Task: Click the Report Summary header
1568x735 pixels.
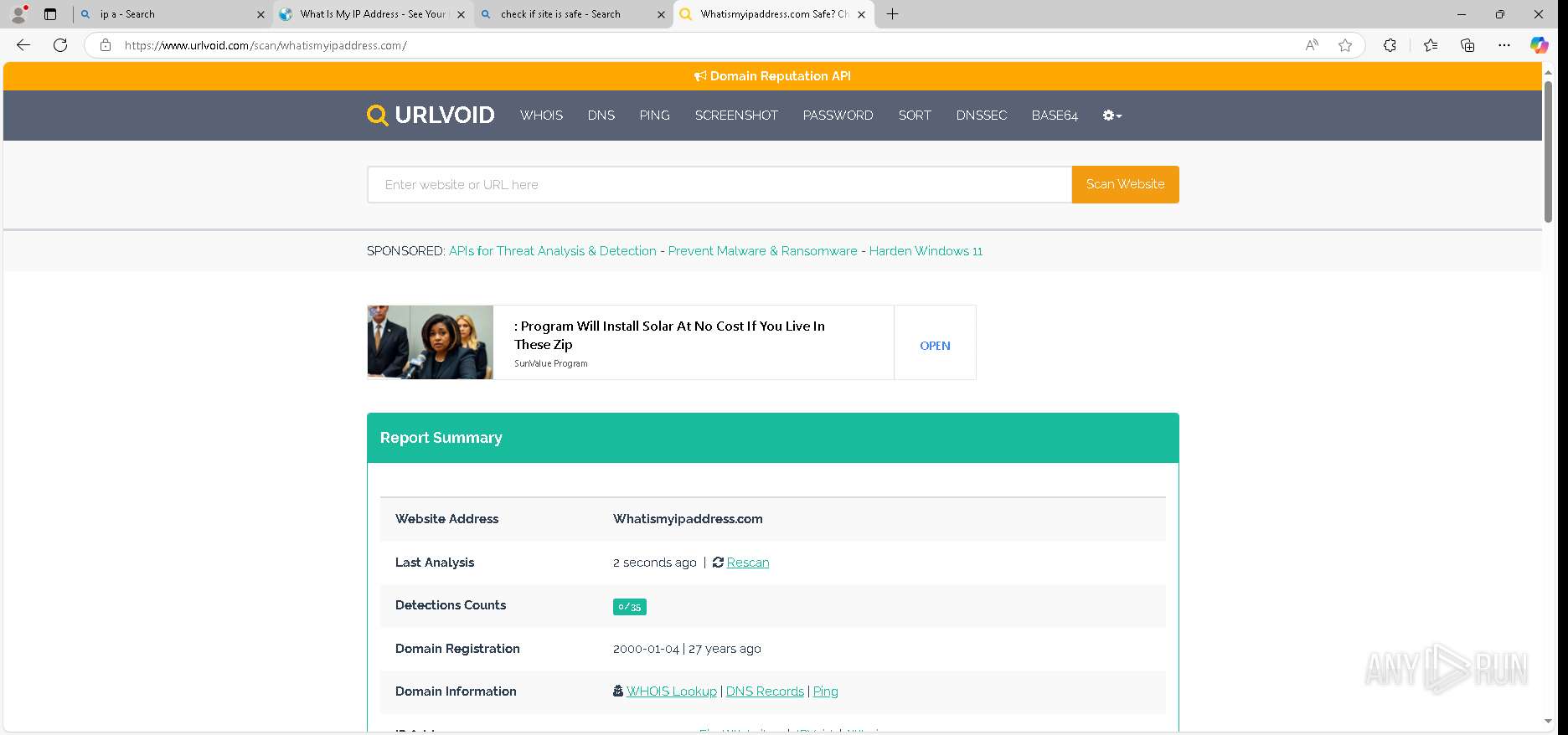Action: tap(773, 438)
